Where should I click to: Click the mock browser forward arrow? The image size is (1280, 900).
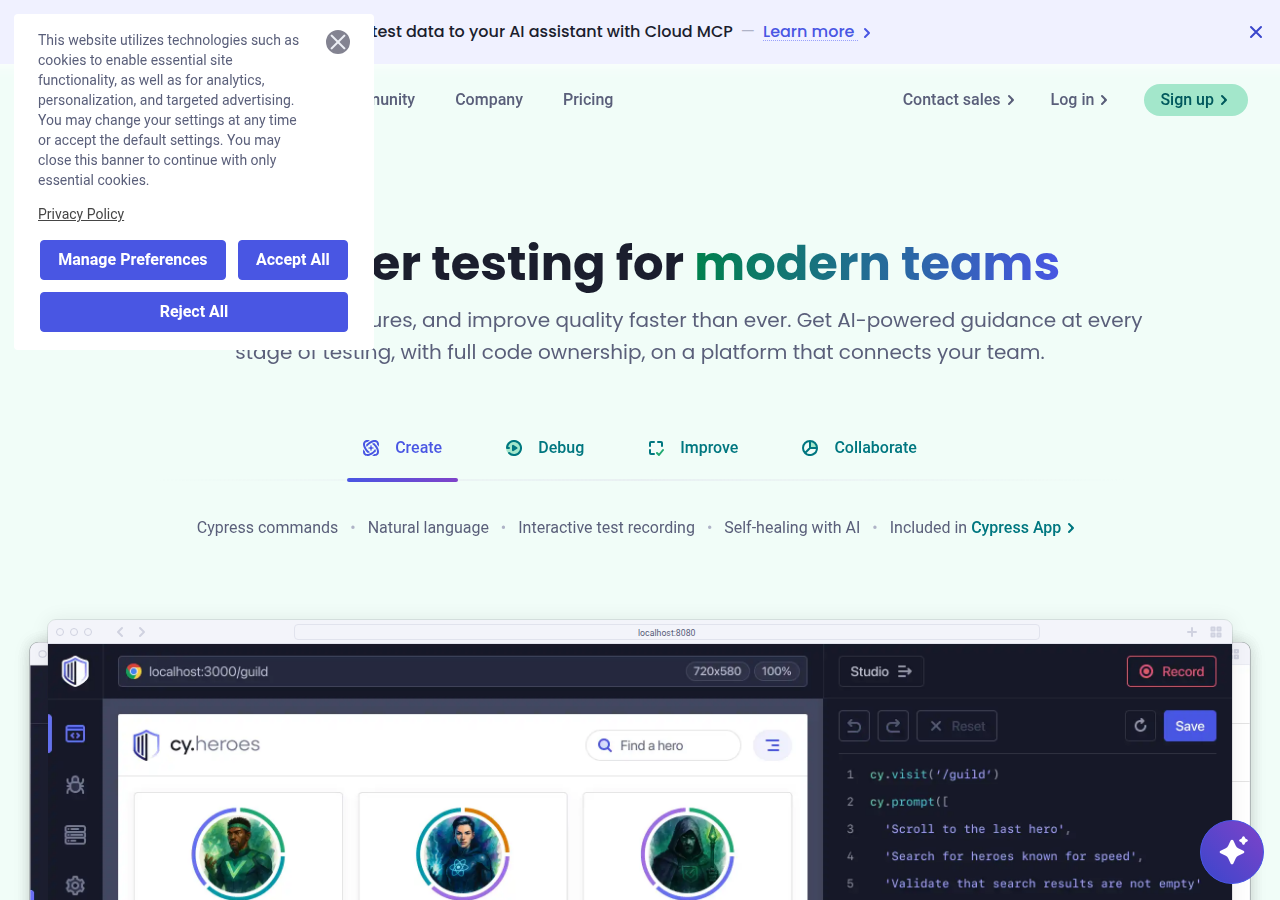click(142, 632)
